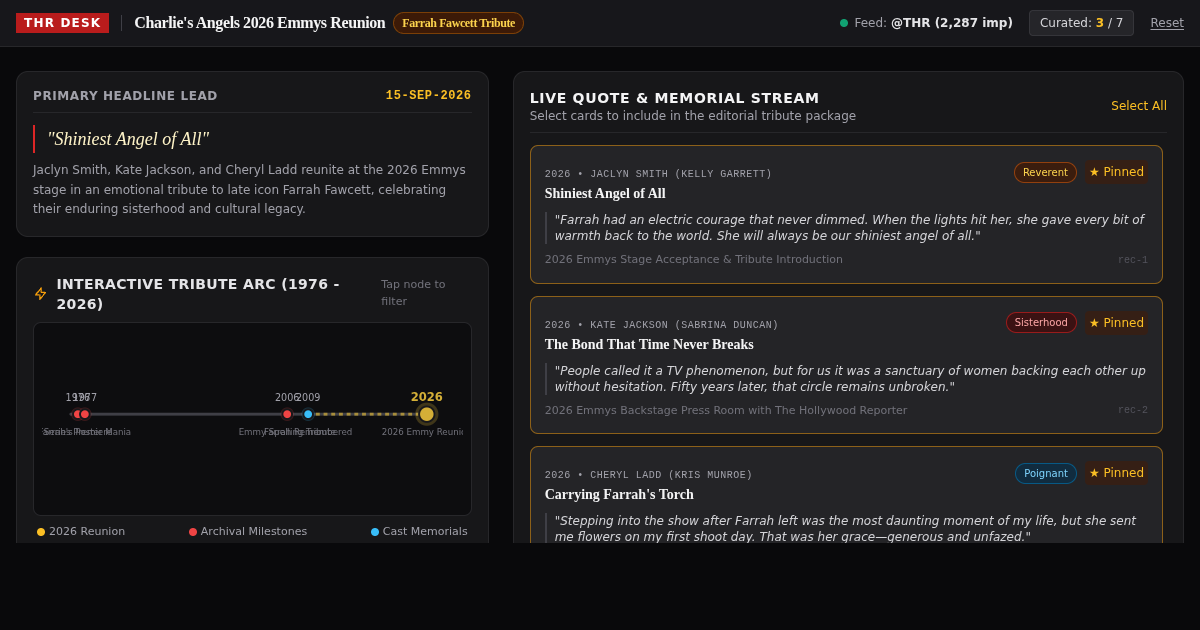Click the Farrah Fawcett Tribute badge
Viewport: 1200px width, 630px height.
[x=458, y=23]
